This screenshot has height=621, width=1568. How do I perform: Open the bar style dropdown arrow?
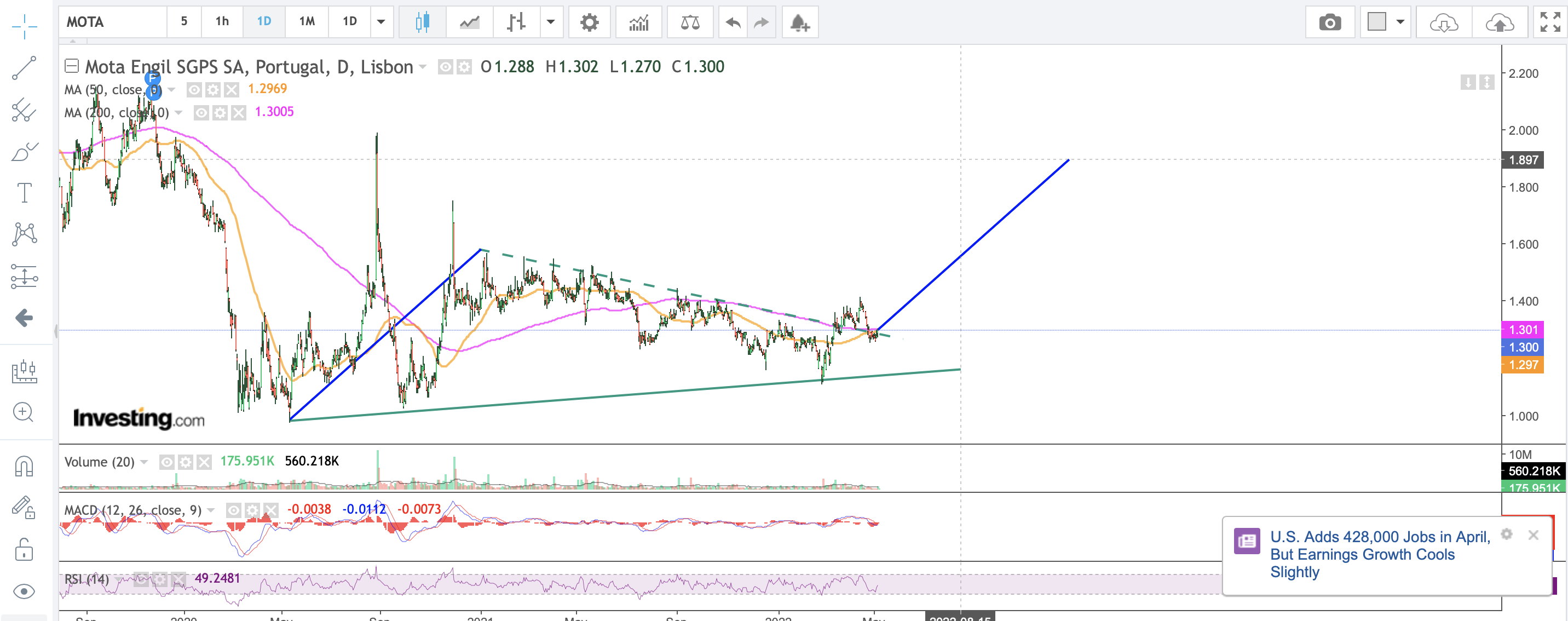coord(550,22)
